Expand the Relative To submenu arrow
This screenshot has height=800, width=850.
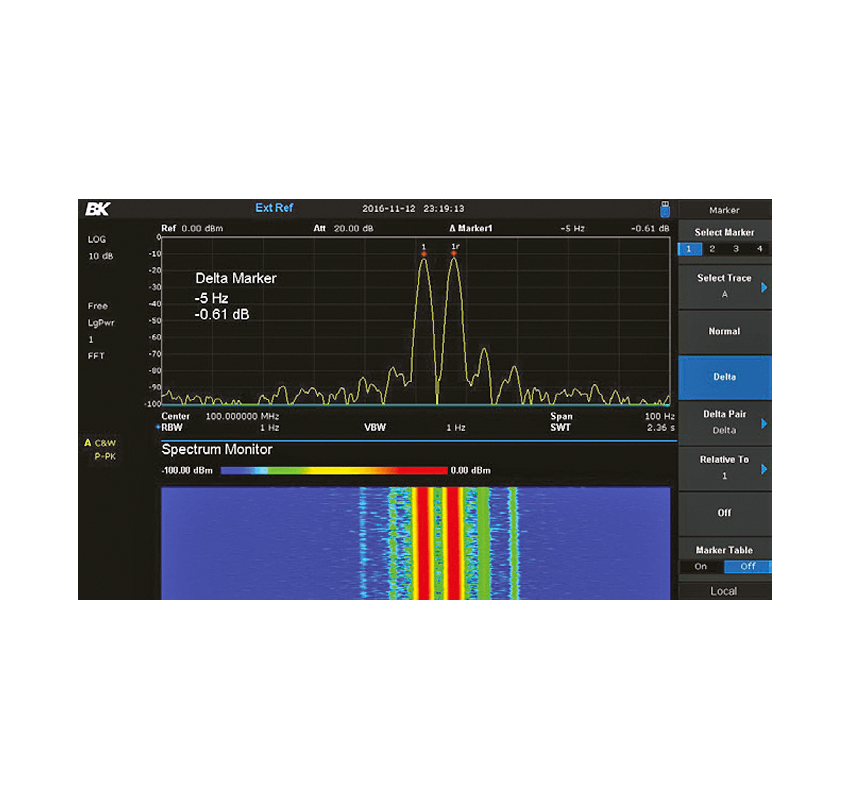coord(764,469)
